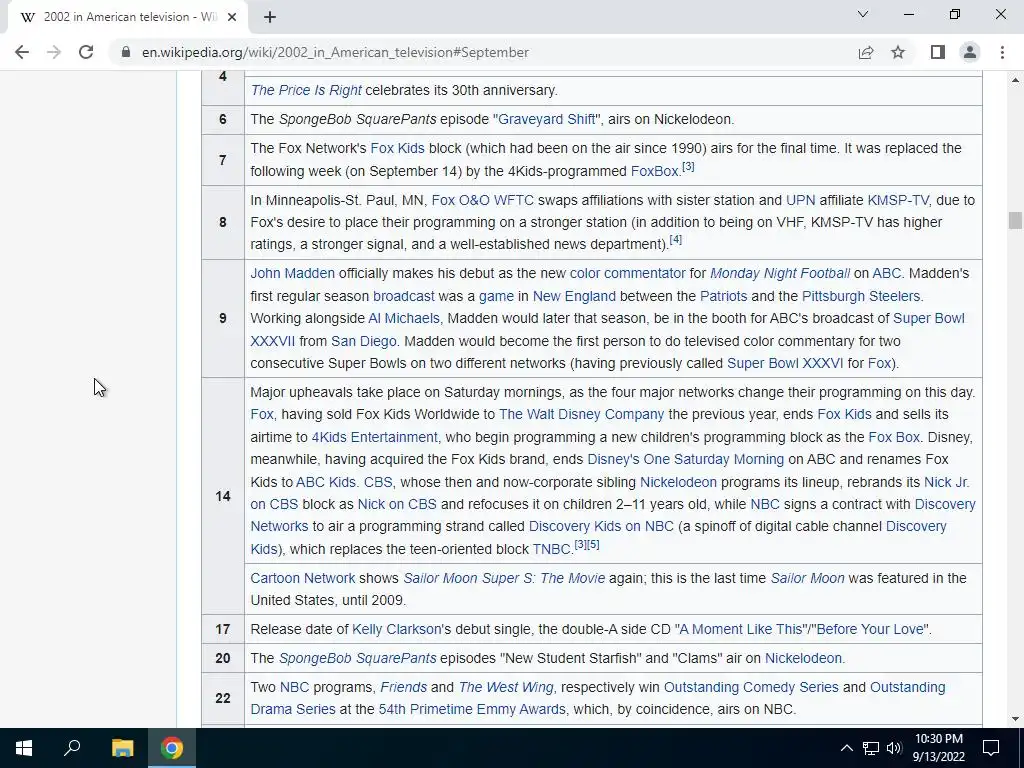This screenshot has height=768, width=1024.
Task: Open Disney's One Saturday Morning link
Action: click(685, 459)
